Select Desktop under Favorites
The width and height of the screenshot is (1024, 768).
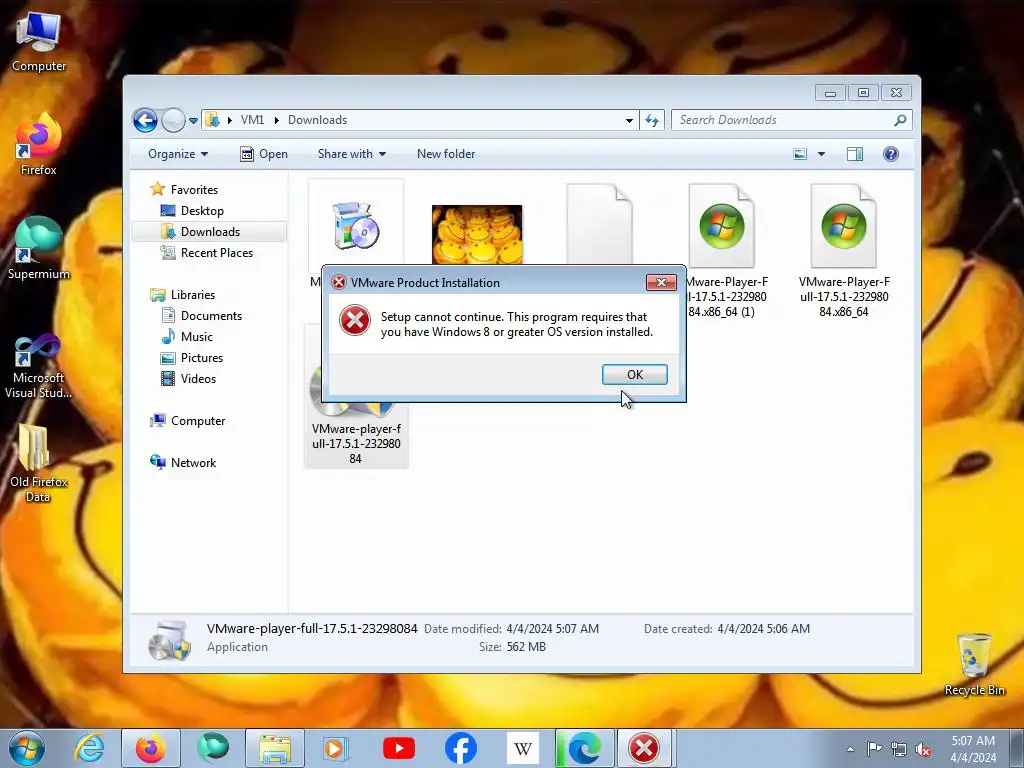coord(202,211)
